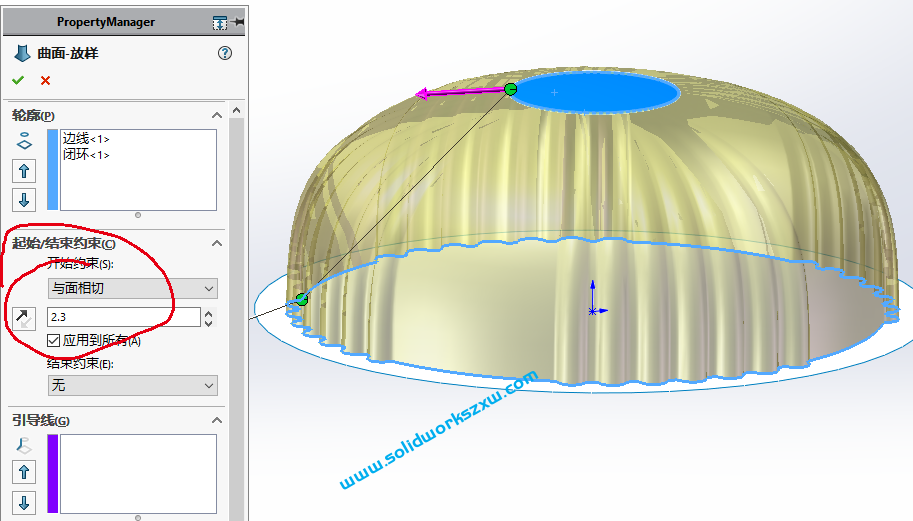913x521 pixels.
Task: Click the 曲面-放样 feature title
Action: [68, 54]
